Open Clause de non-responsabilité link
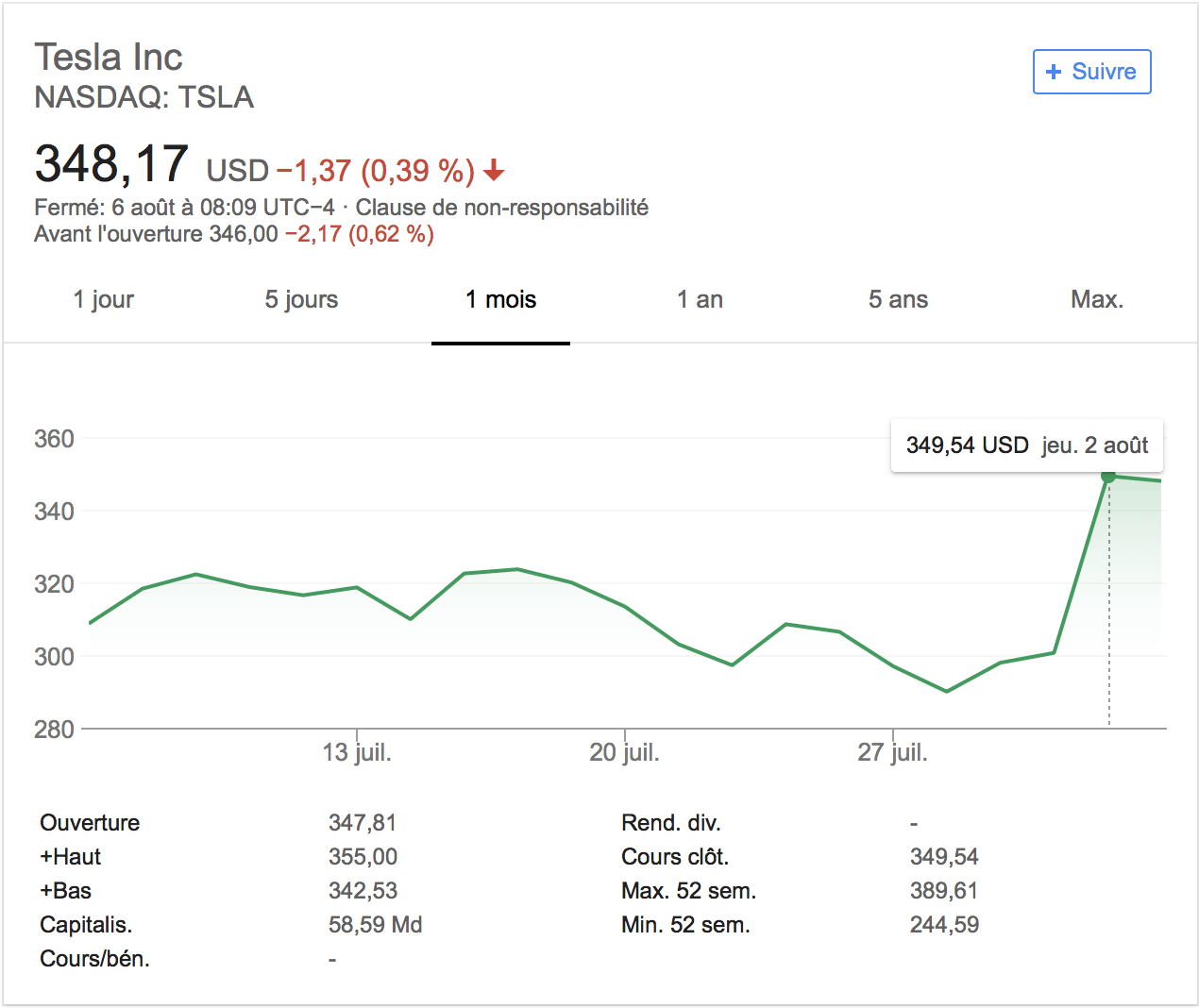The width and height of the screenshot is (1199, 1008). [501, 208]
